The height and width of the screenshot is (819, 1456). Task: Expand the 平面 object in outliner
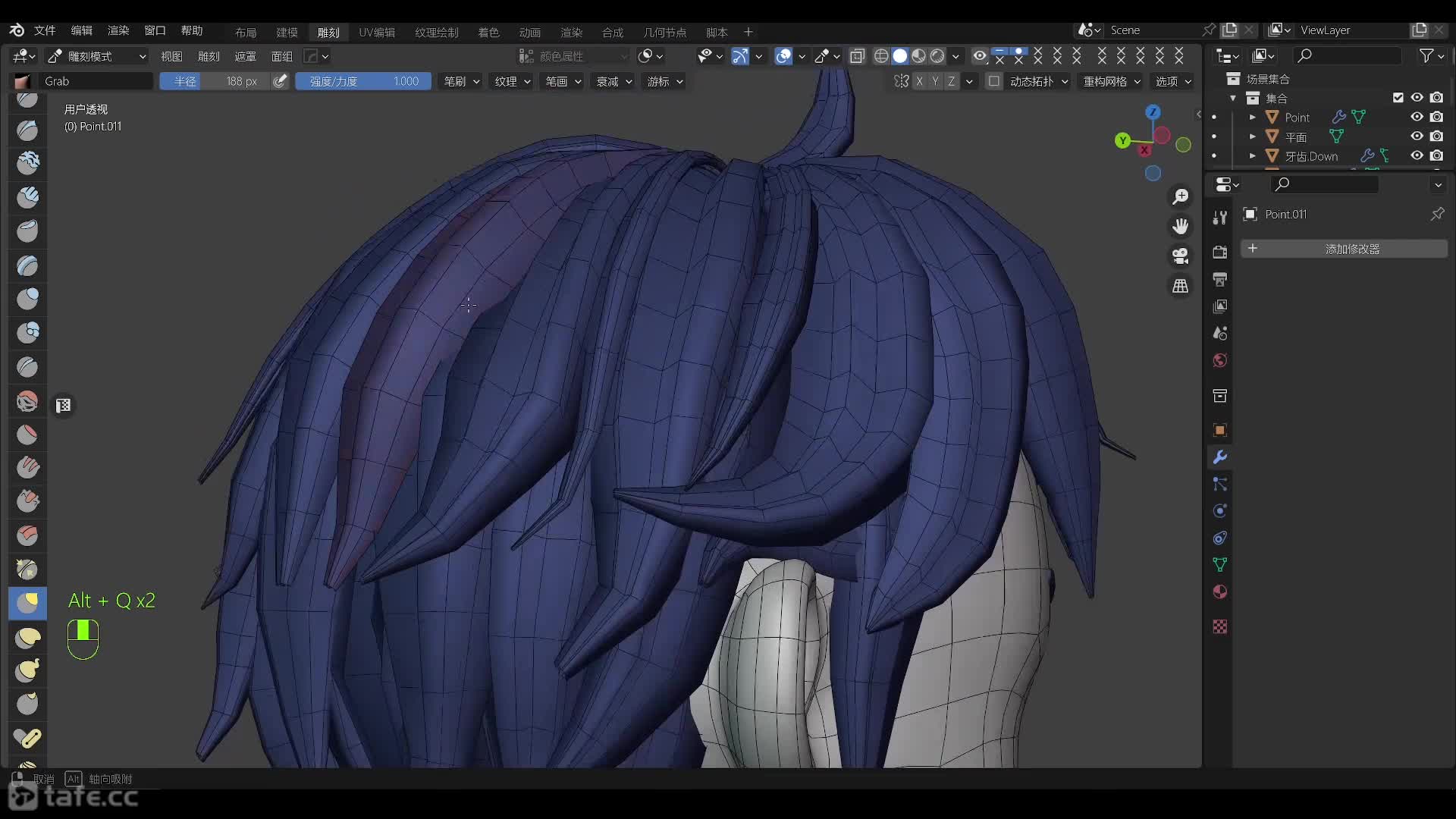[1253, 136]
